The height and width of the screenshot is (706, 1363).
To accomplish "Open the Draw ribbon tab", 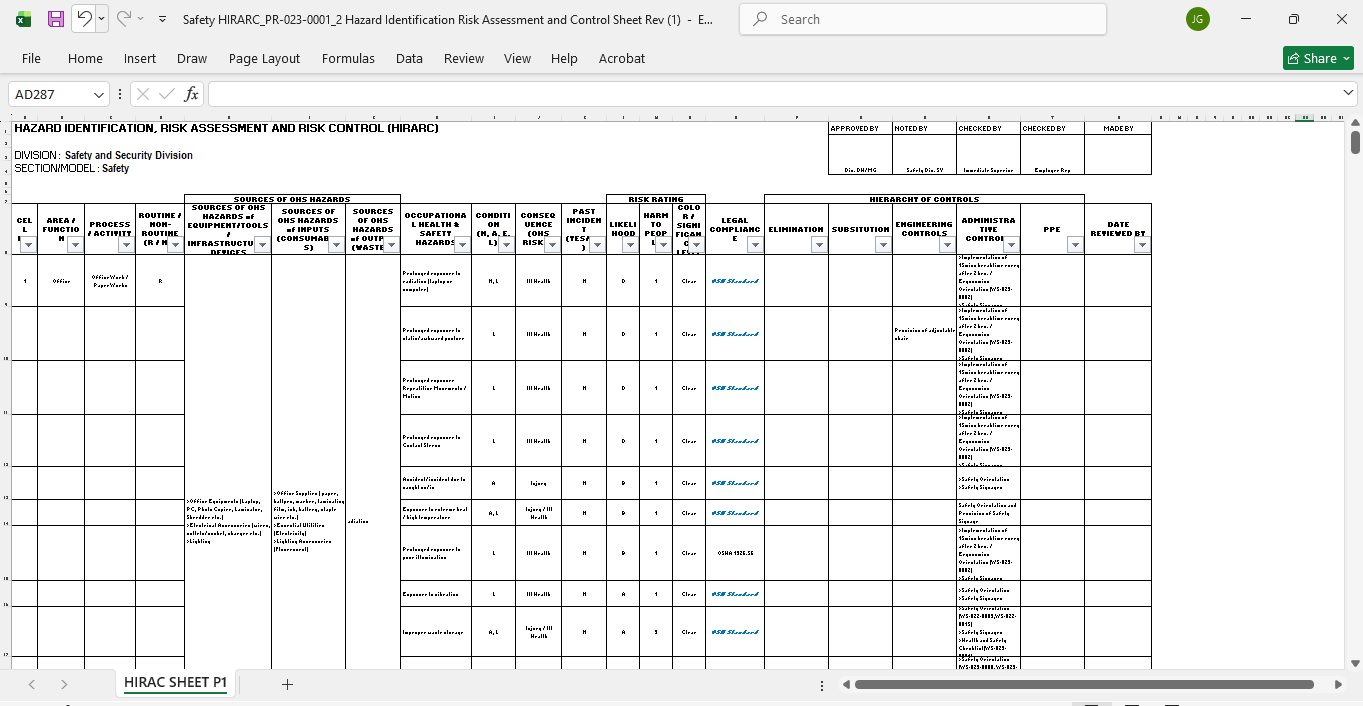I will (192, 58).
